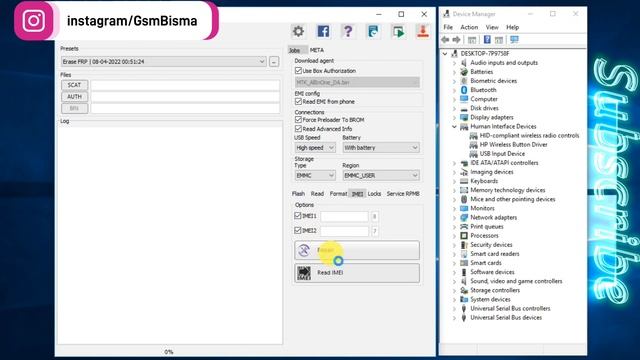Toggle Force Preloader To BROM checkbox
Viewport: 640px width, 360px height.
[x=298, y=120]
